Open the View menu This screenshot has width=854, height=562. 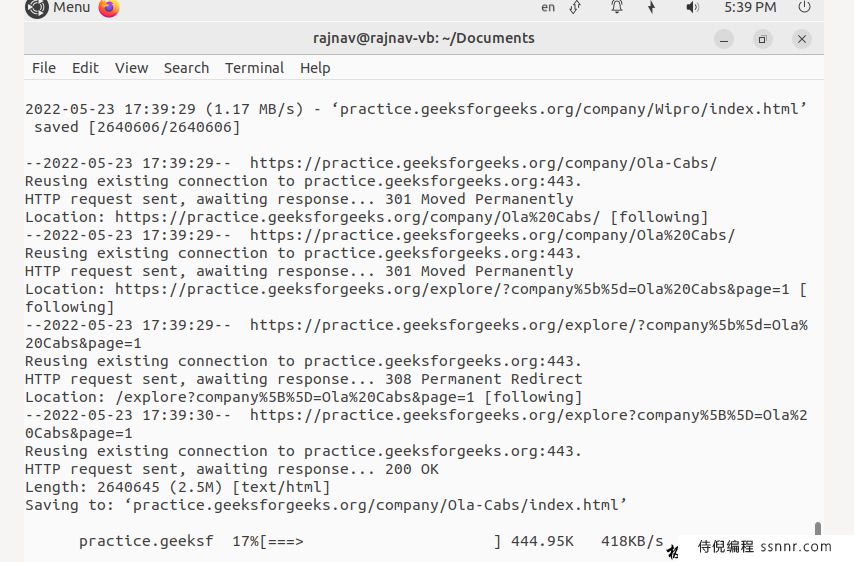click(x=131, y=68)
